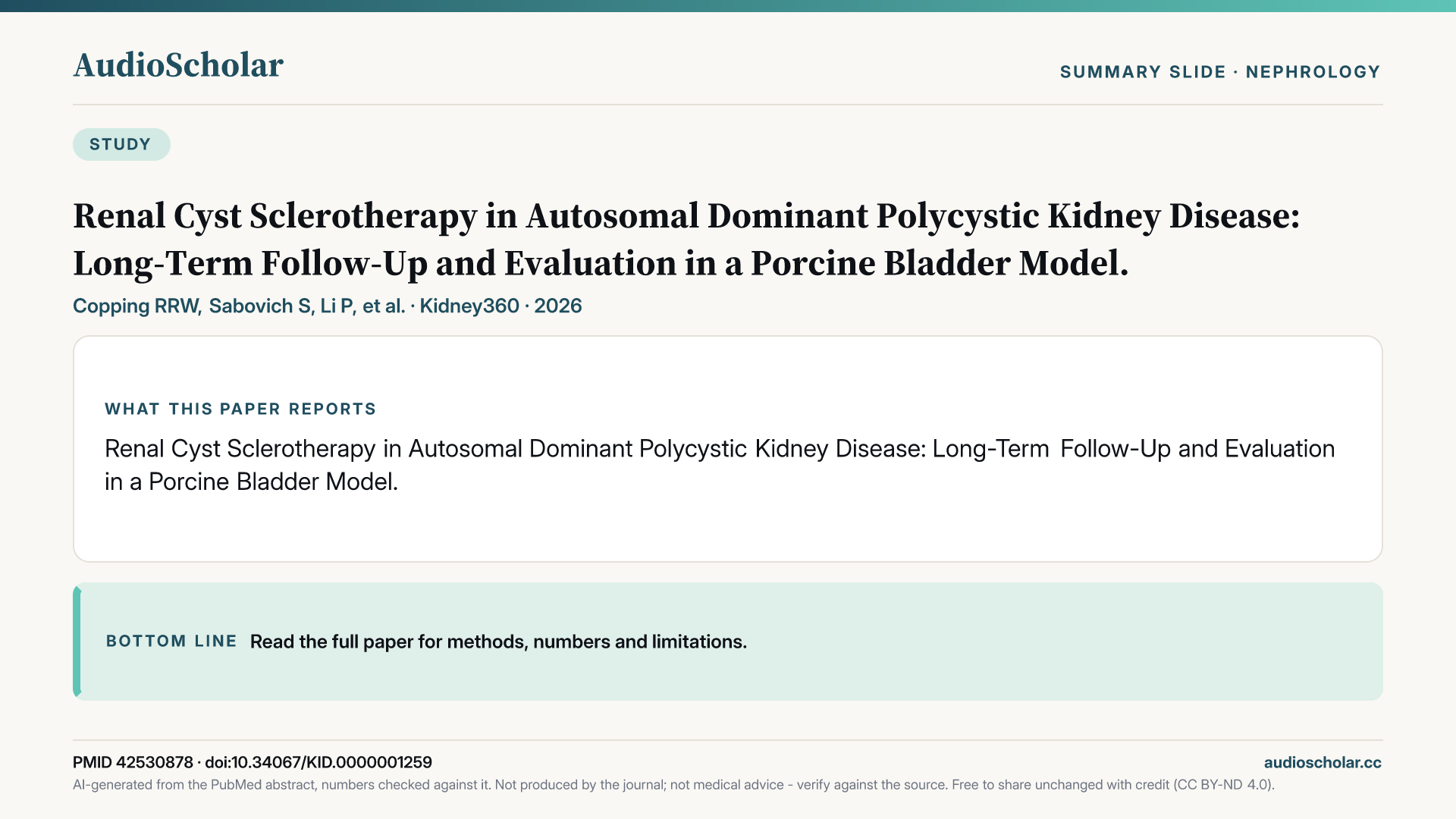Select the 'BOTTOM LINE' label
This screenshot has height=819, width=1456.
[x=171, y=641]
